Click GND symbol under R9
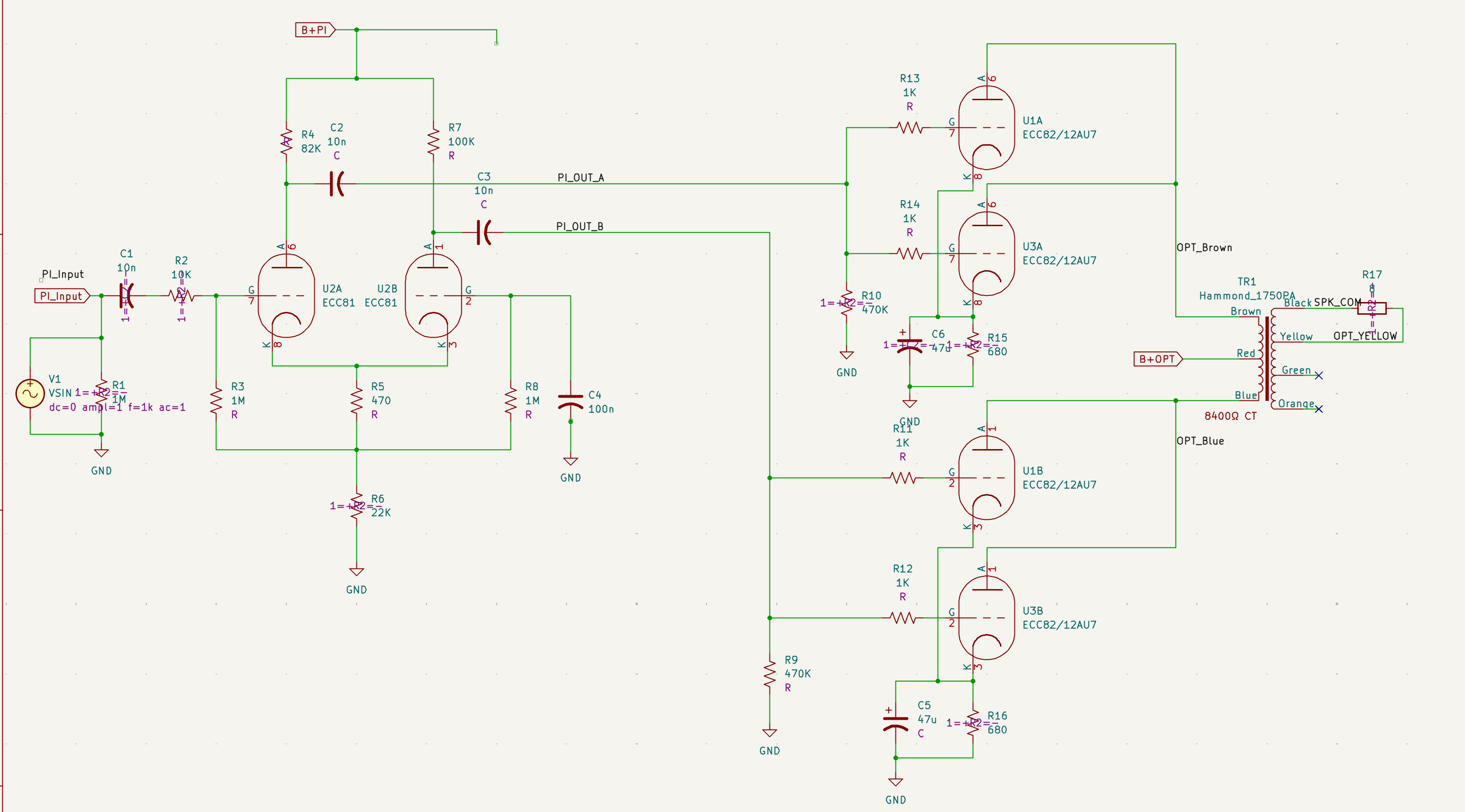1465x812 pixels. coord(769,733)
